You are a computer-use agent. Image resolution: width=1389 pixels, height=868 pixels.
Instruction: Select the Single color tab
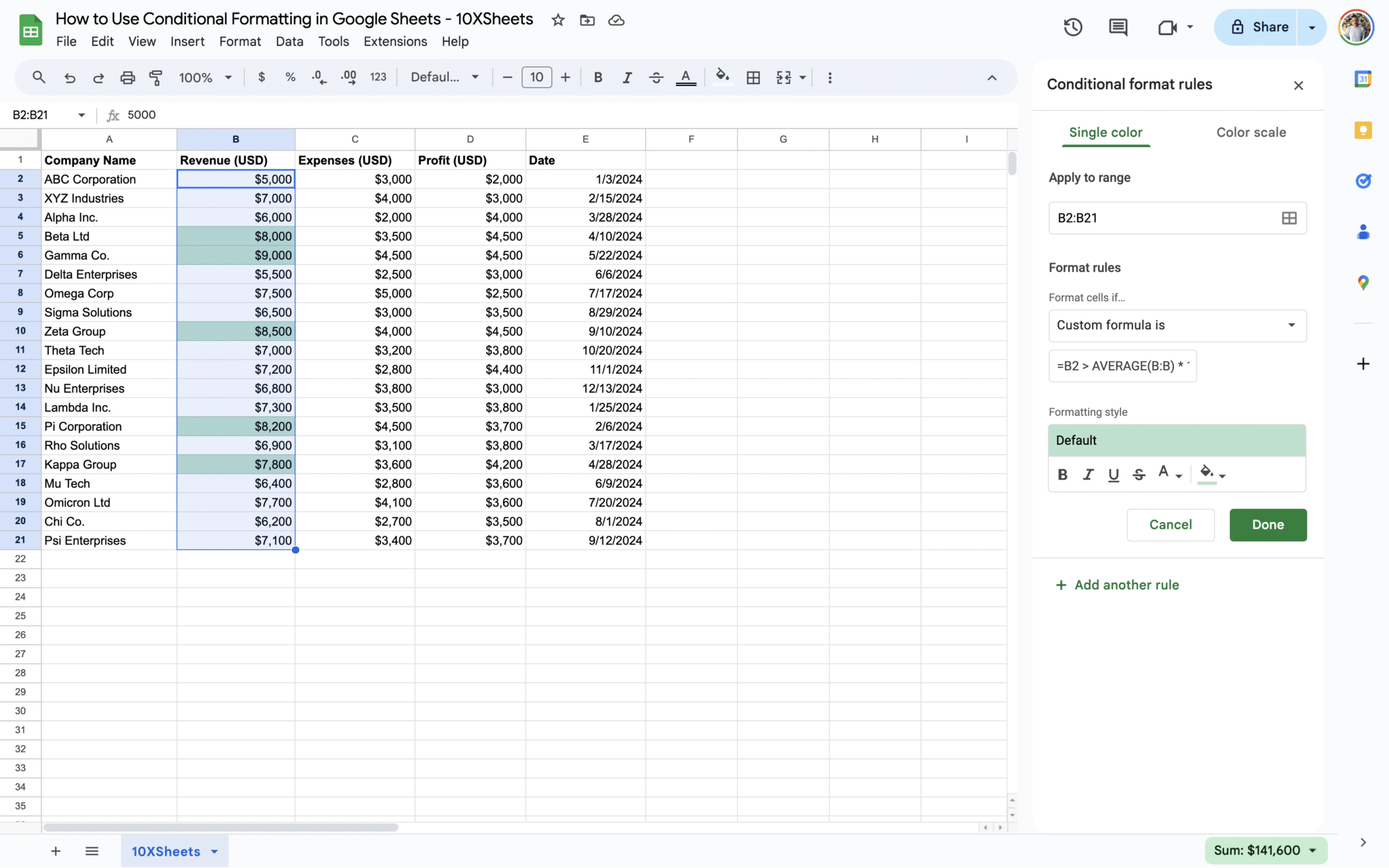coord(1106,132)
